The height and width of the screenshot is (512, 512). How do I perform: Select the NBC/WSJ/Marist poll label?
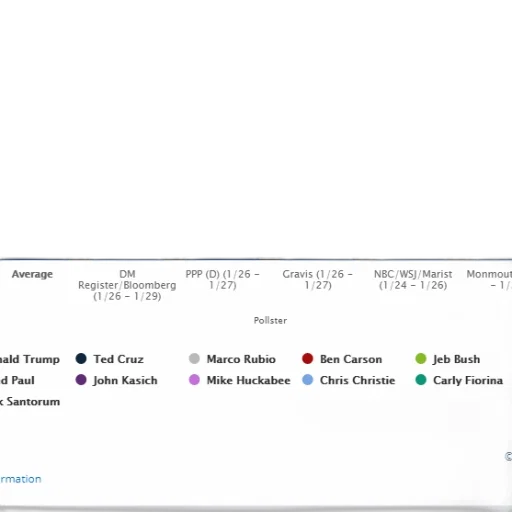(413, 279)
